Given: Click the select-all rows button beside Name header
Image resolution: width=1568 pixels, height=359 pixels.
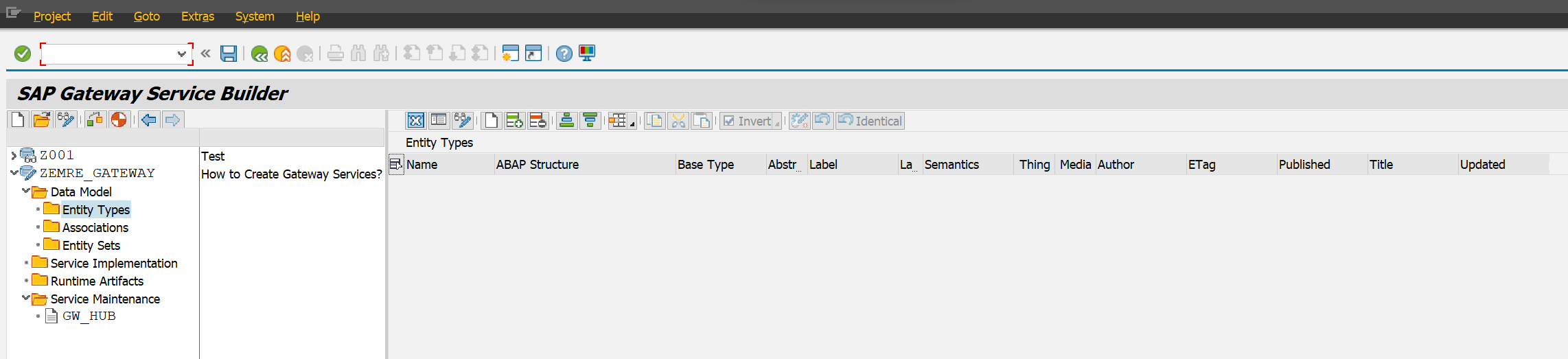Looking at the screenshot, I should [396, 165].
